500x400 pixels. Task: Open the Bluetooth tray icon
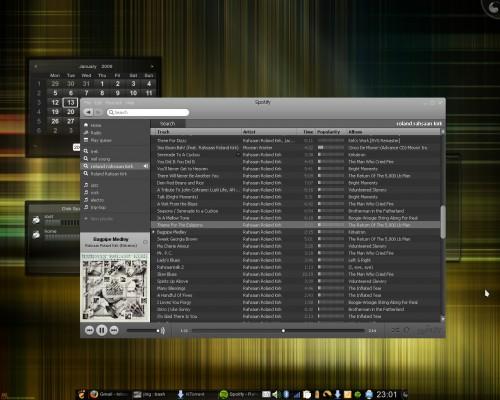pos(286,395)
